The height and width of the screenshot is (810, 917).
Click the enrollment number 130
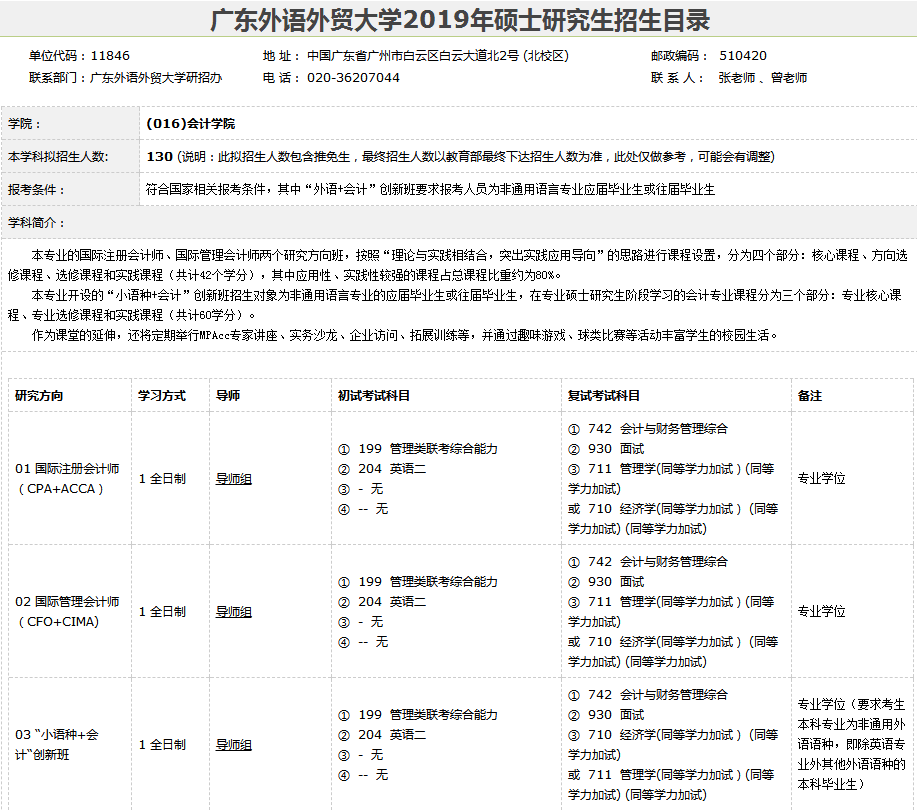[x=159, y=156]
